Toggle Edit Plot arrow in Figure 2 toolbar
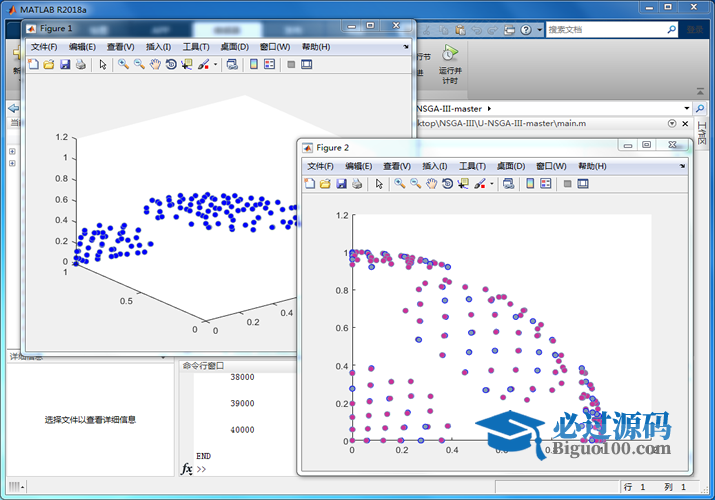The width and height of the screenshot is (715, 500). 379,184
